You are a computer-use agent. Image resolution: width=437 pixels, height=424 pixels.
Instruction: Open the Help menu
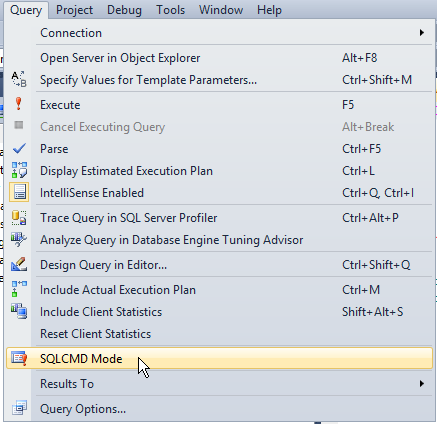click(x=269, y=10)
